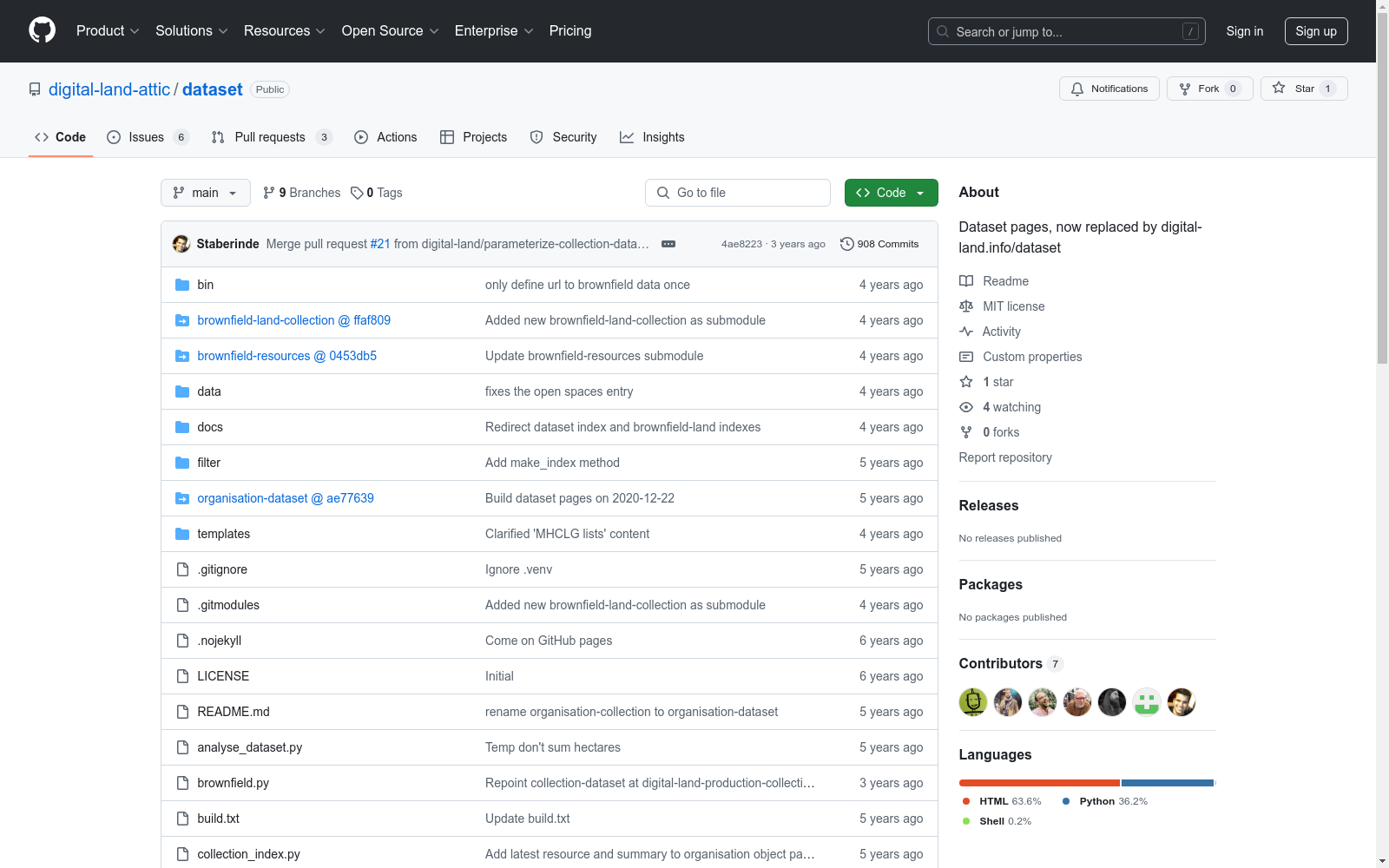Click the blue Python language bar segment
The width and height of the screenshot is (1389, 868).
coord(1168,783)
